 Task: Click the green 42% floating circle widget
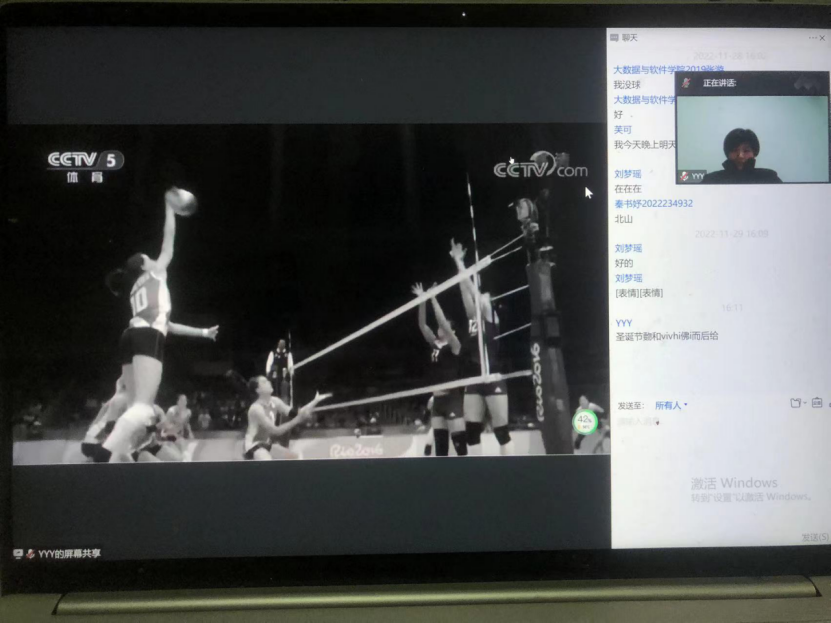pos(584,421)
